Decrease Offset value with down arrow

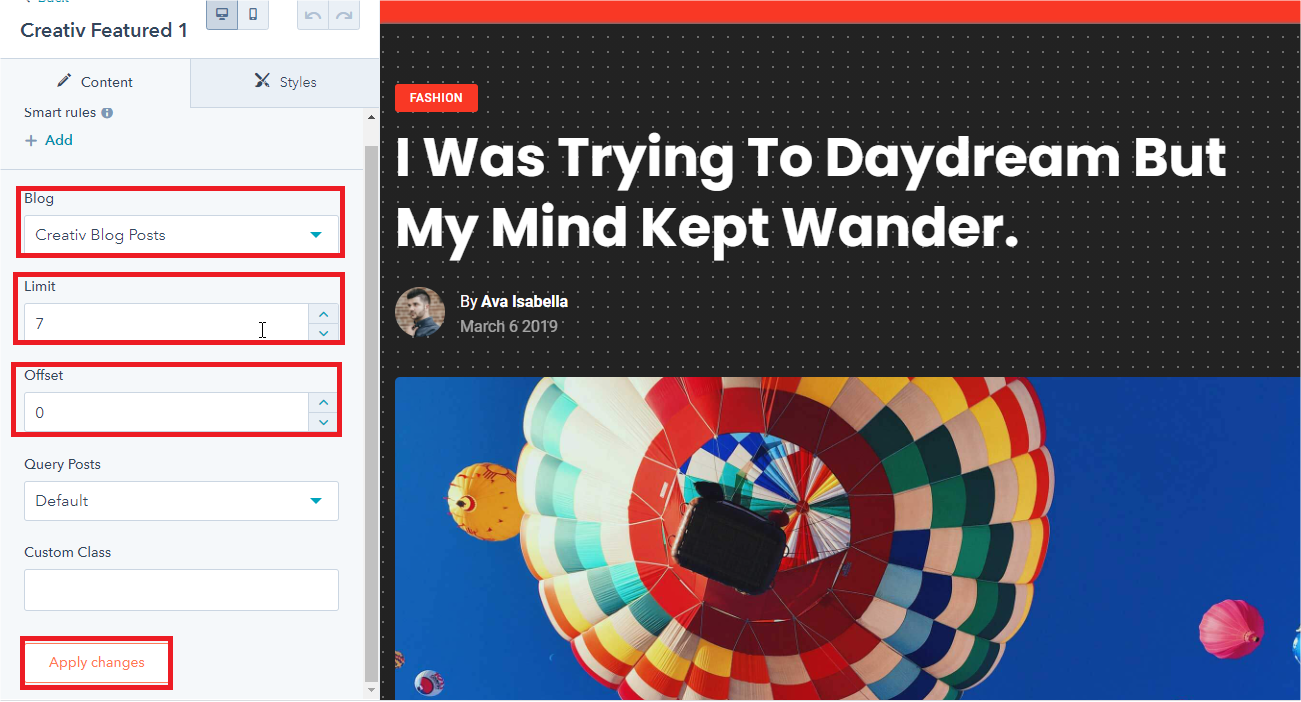tap(323, 422)
